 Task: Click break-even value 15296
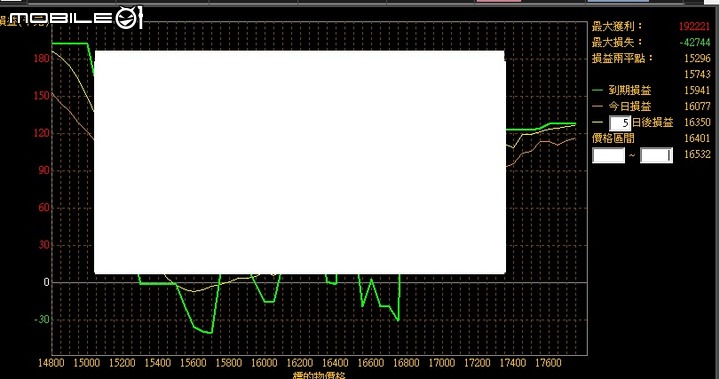pyautogui.click(x=697, y=58)
